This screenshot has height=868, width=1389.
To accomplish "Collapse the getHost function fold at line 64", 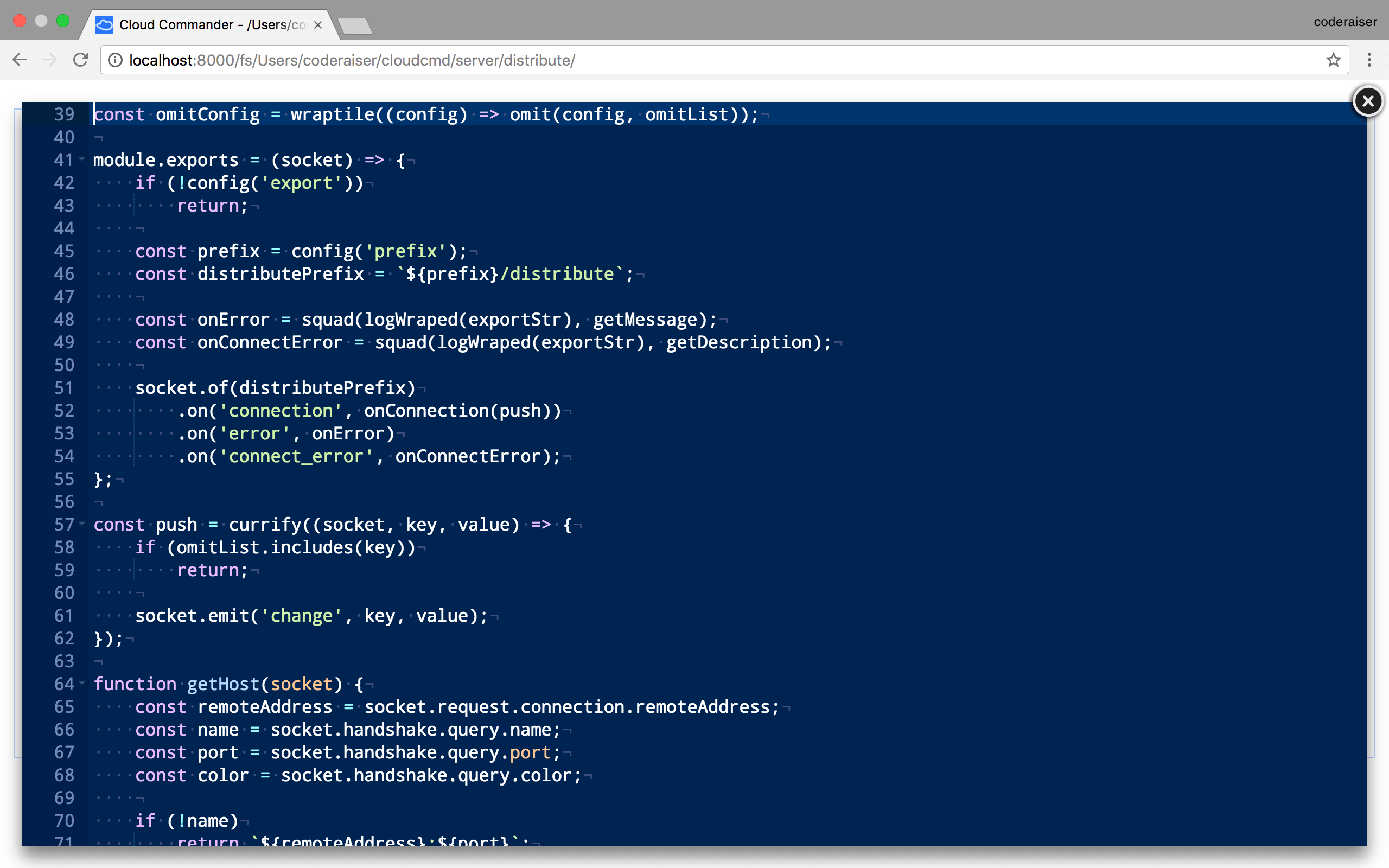I will coord(82,683).
